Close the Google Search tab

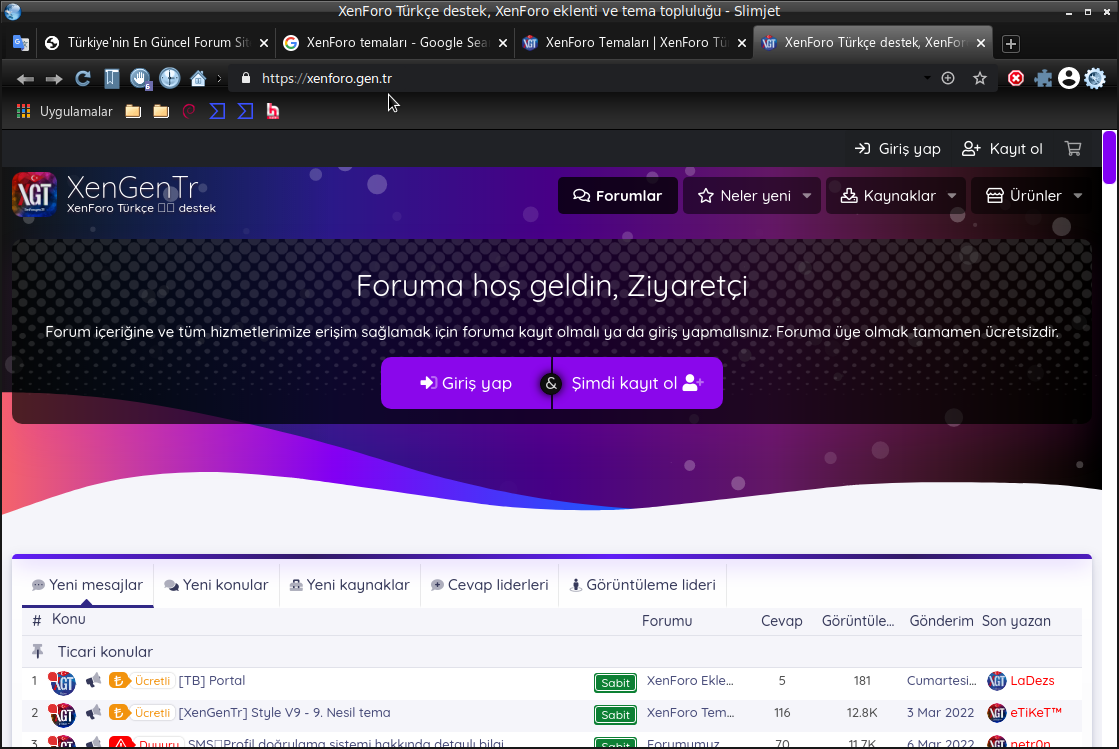point(503,43)
